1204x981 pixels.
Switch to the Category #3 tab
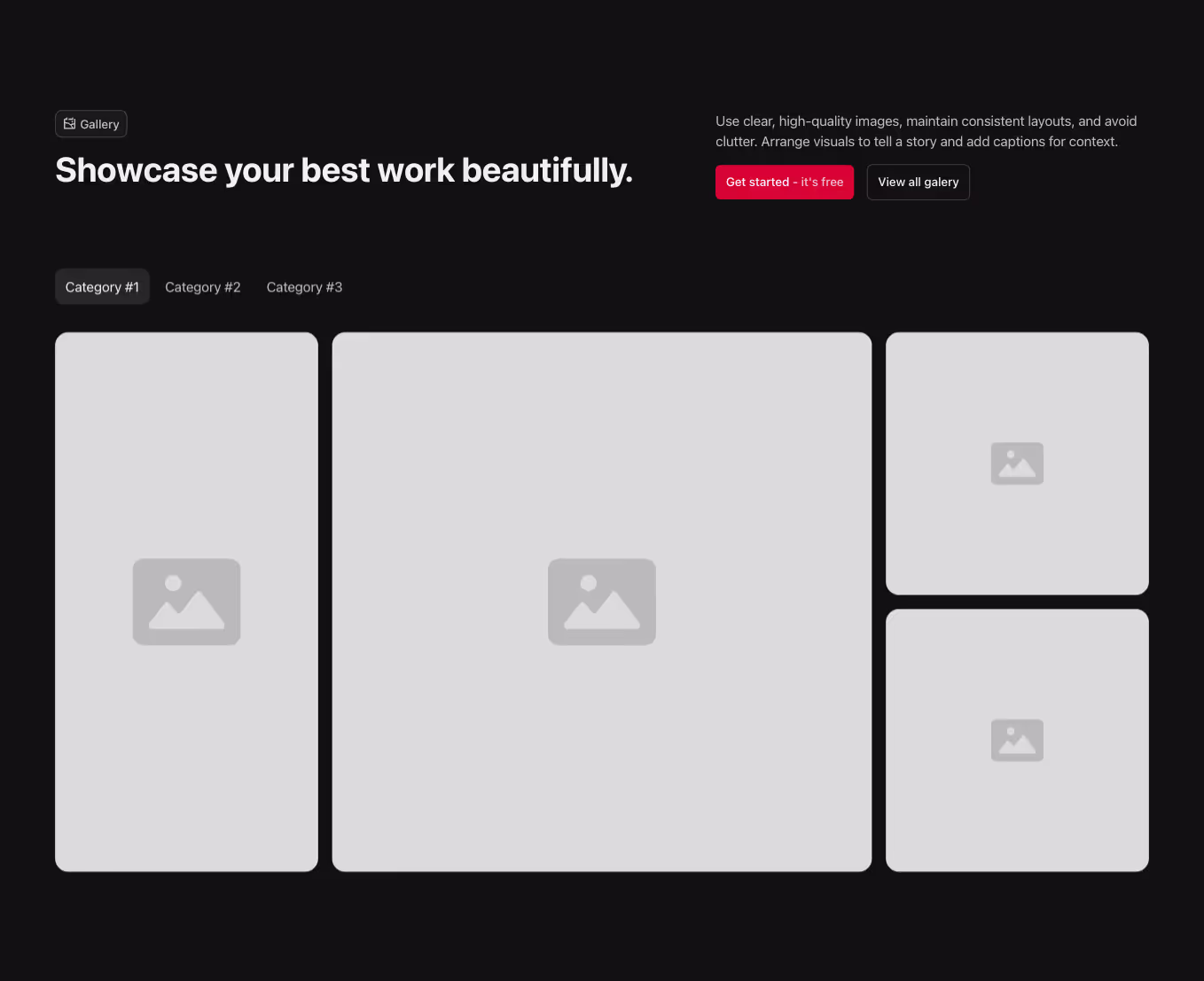point(304,286)
